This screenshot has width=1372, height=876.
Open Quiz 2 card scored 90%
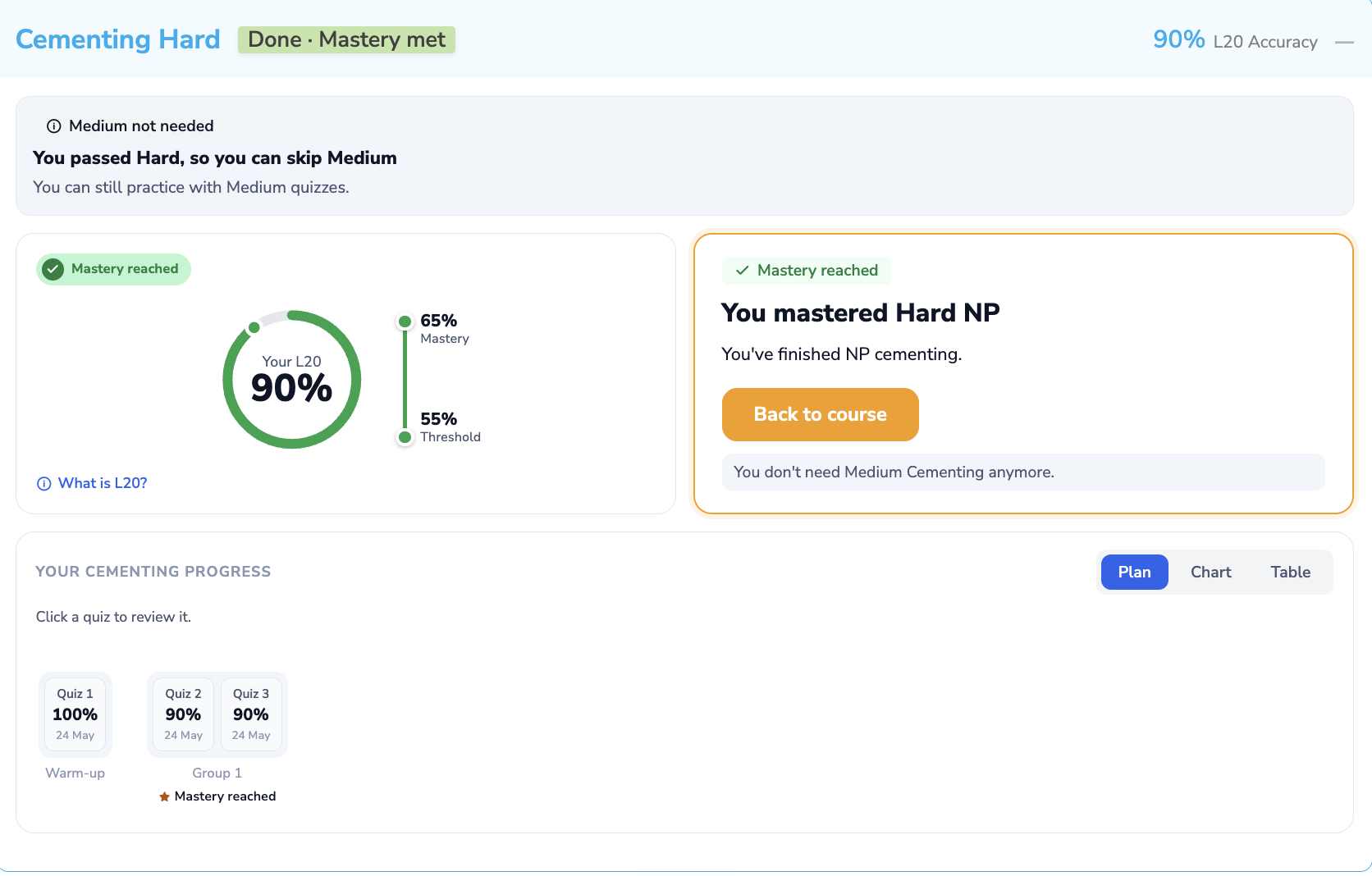[x=184, y=714]
